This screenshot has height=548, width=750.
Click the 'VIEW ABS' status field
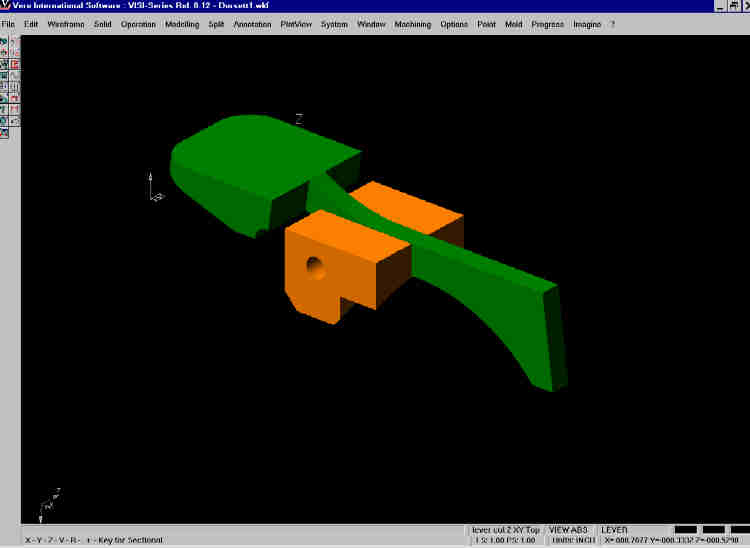[x=568, y=530]
